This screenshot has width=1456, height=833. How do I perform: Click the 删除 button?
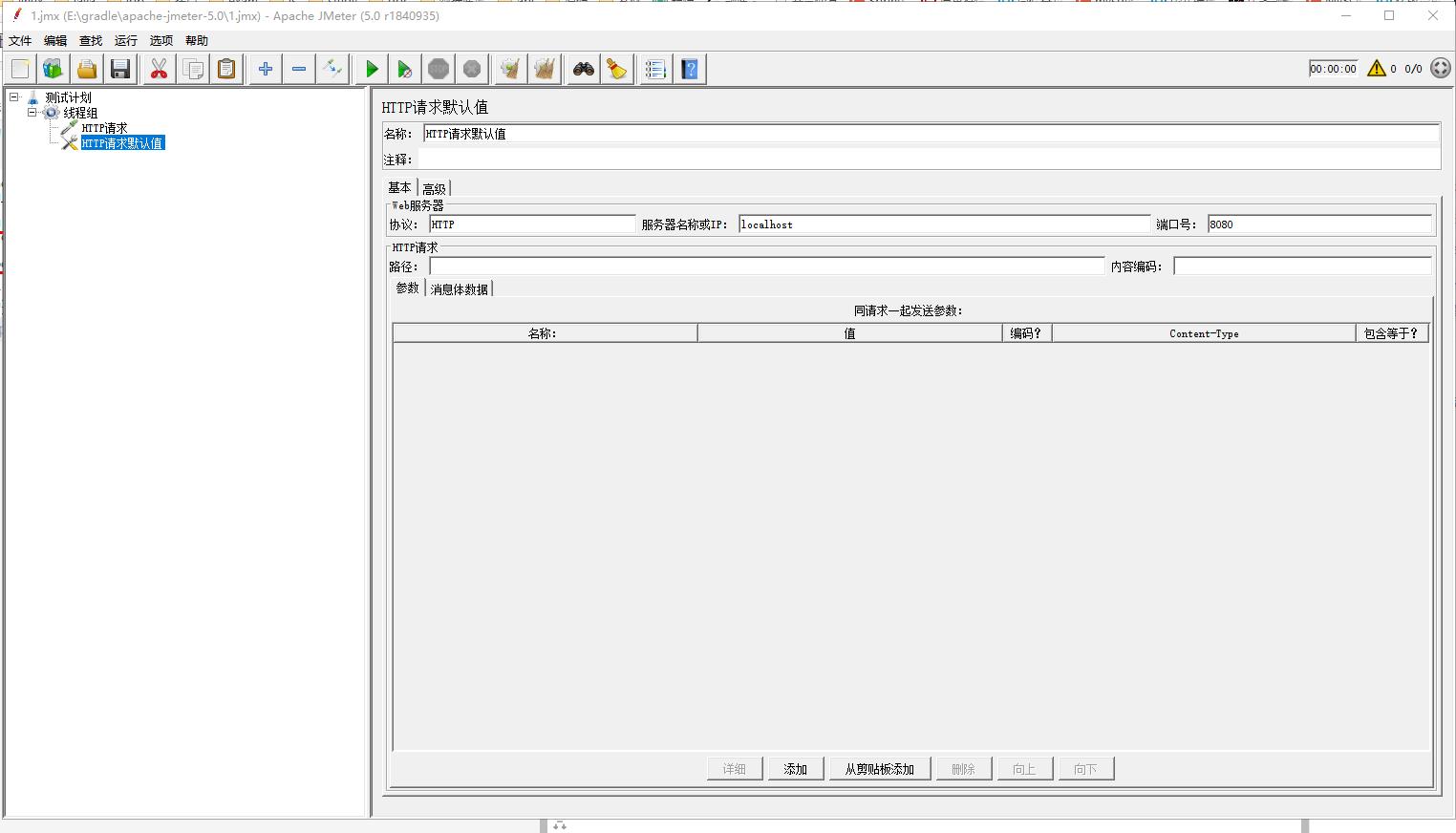click(x=964, y=769)
